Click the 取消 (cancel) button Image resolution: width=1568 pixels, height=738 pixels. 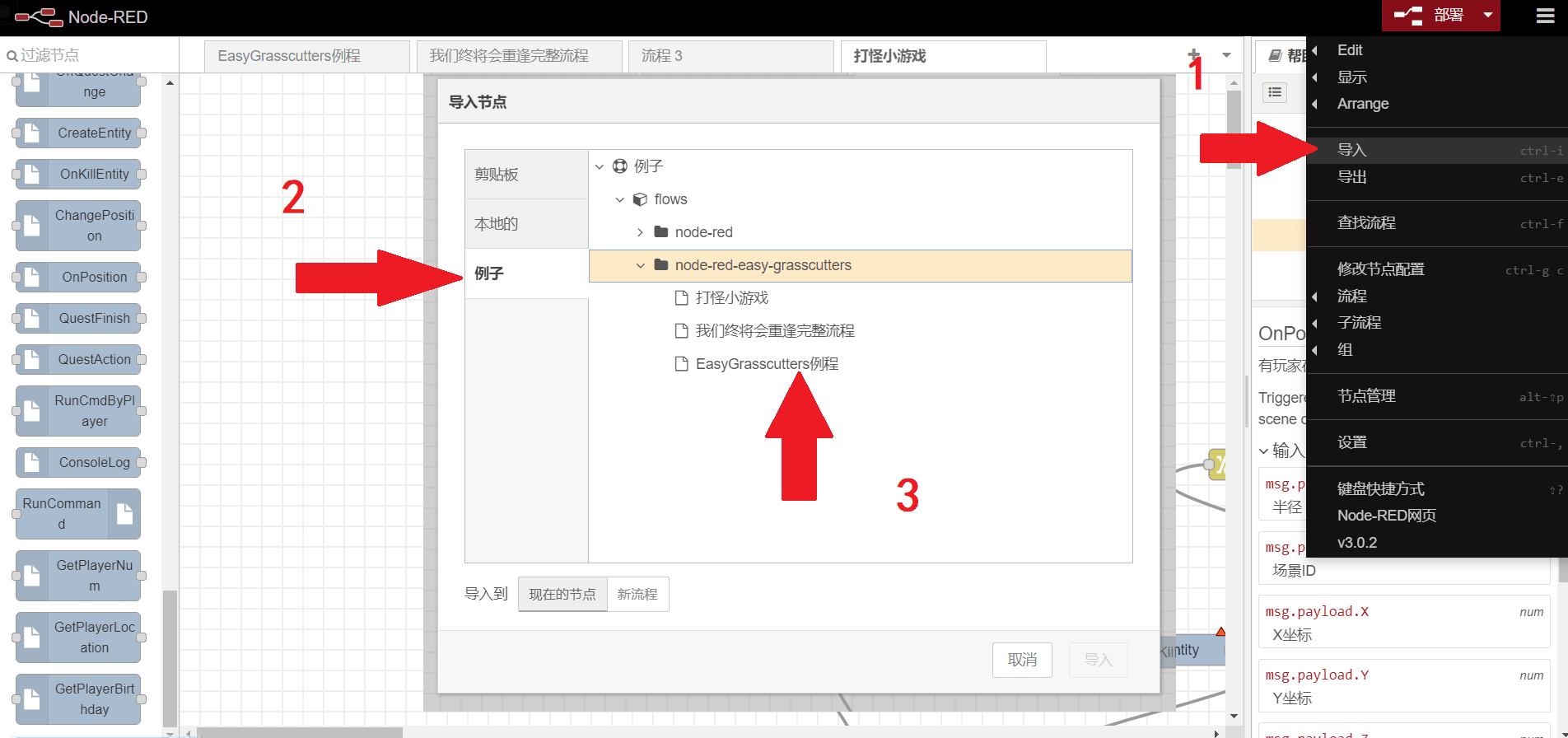[x=1022, y=660]
